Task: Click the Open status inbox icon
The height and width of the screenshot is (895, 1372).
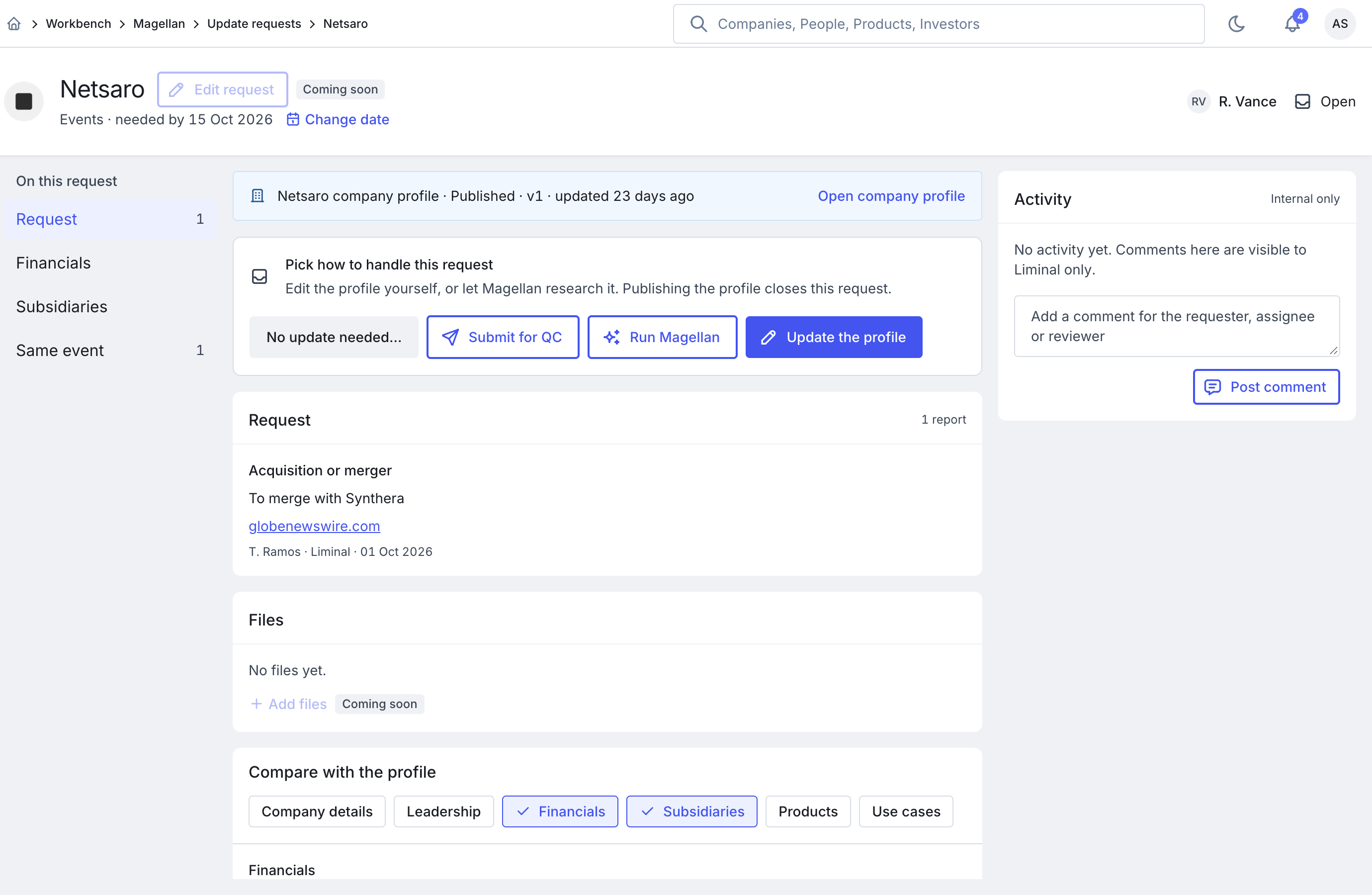Action: click(1302, 101)
